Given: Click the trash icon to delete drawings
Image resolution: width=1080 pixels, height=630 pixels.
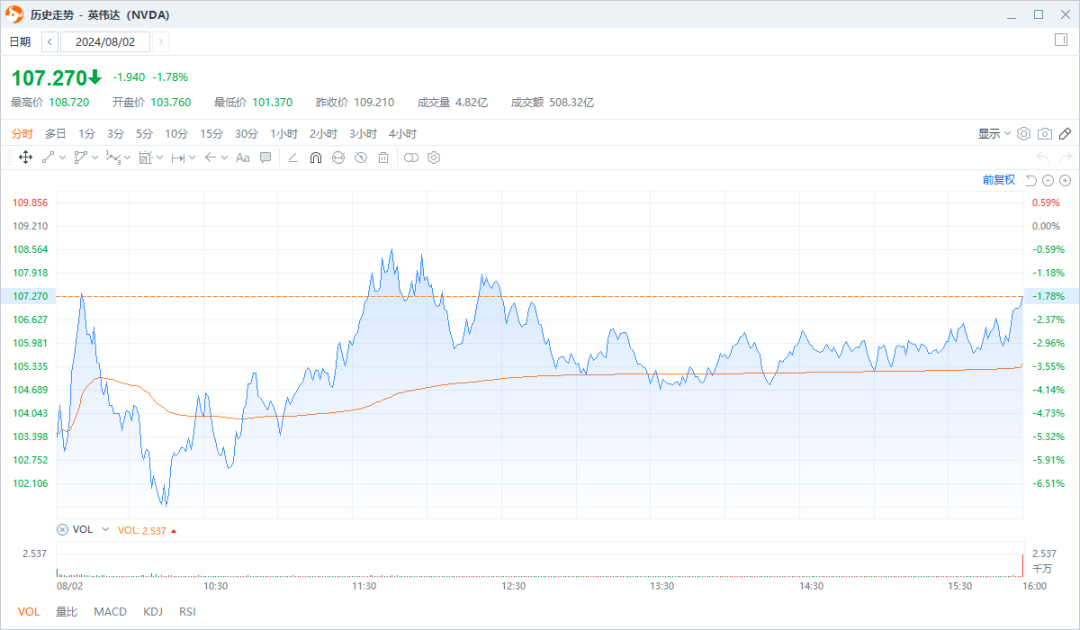Looking at the screenshot, I should (x=383, y=157).
